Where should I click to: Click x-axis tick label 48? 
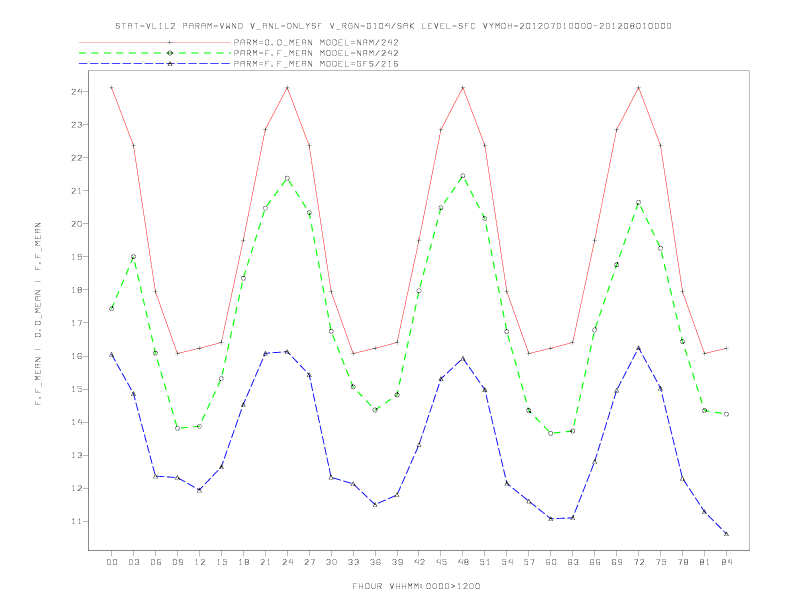click(x=463, y=562)
